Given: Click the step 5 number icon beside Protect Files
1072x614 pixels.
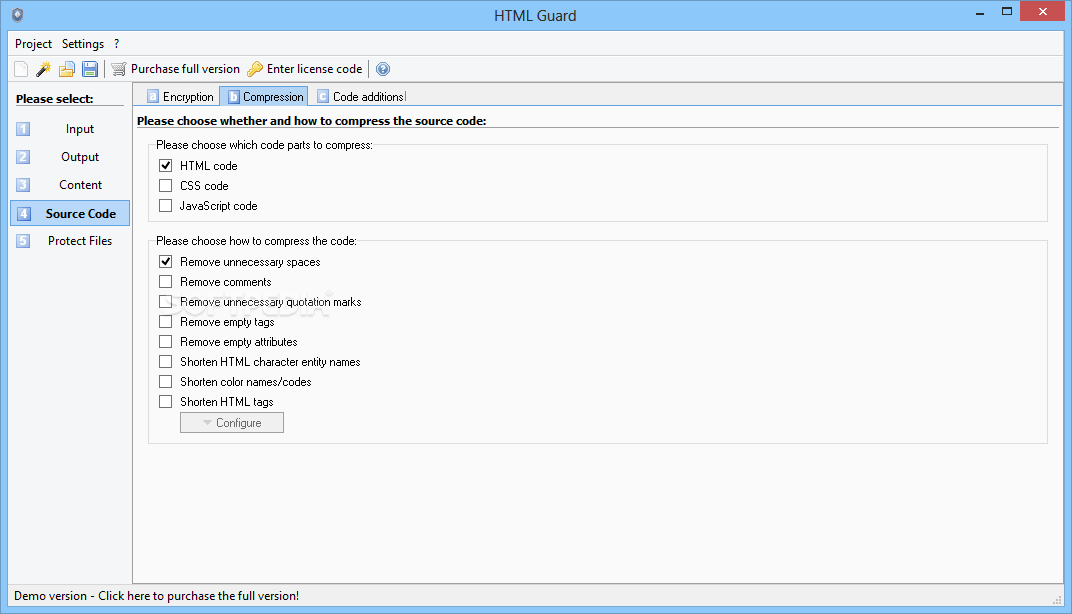Looking at the screenshot, I should 23,241.
